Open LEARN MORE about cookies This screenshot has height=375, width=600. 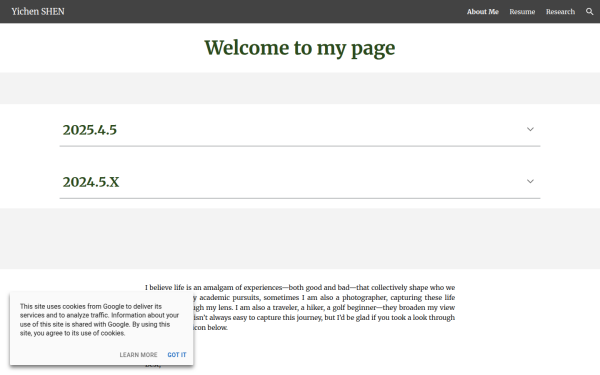click(x=138, y=355)
